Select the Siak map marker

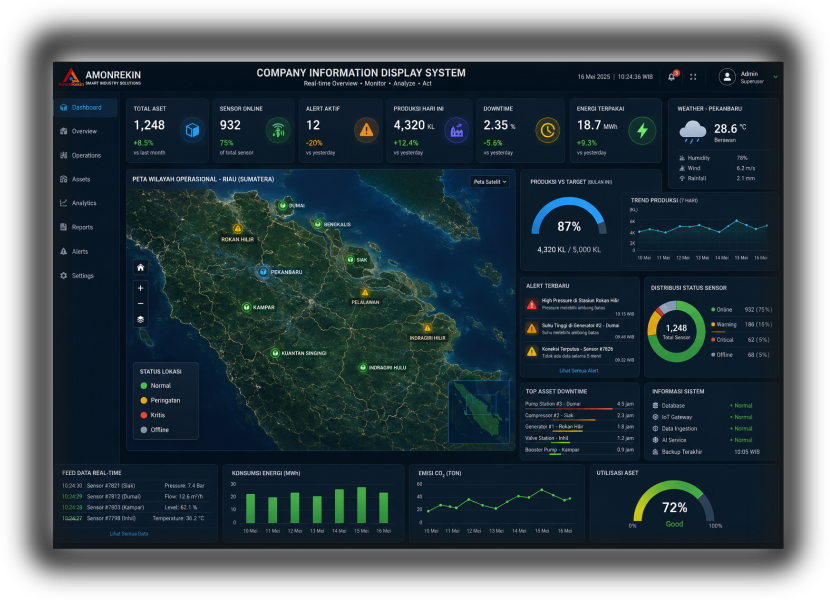(x=350, y=260)
